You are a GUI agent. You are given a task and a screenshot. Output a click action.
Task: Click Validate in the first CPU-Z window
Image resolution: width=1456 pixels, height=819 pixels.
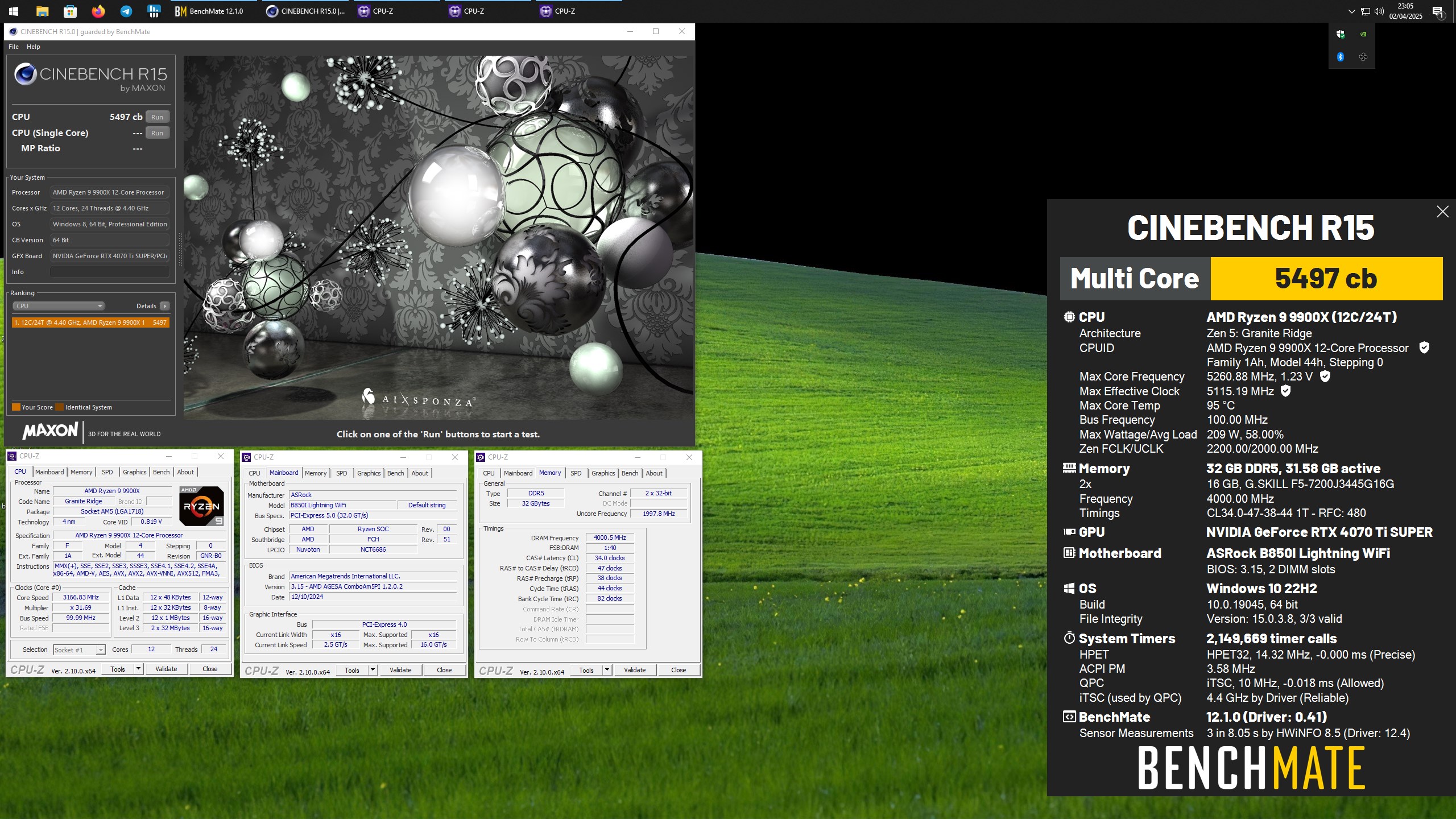166,669
